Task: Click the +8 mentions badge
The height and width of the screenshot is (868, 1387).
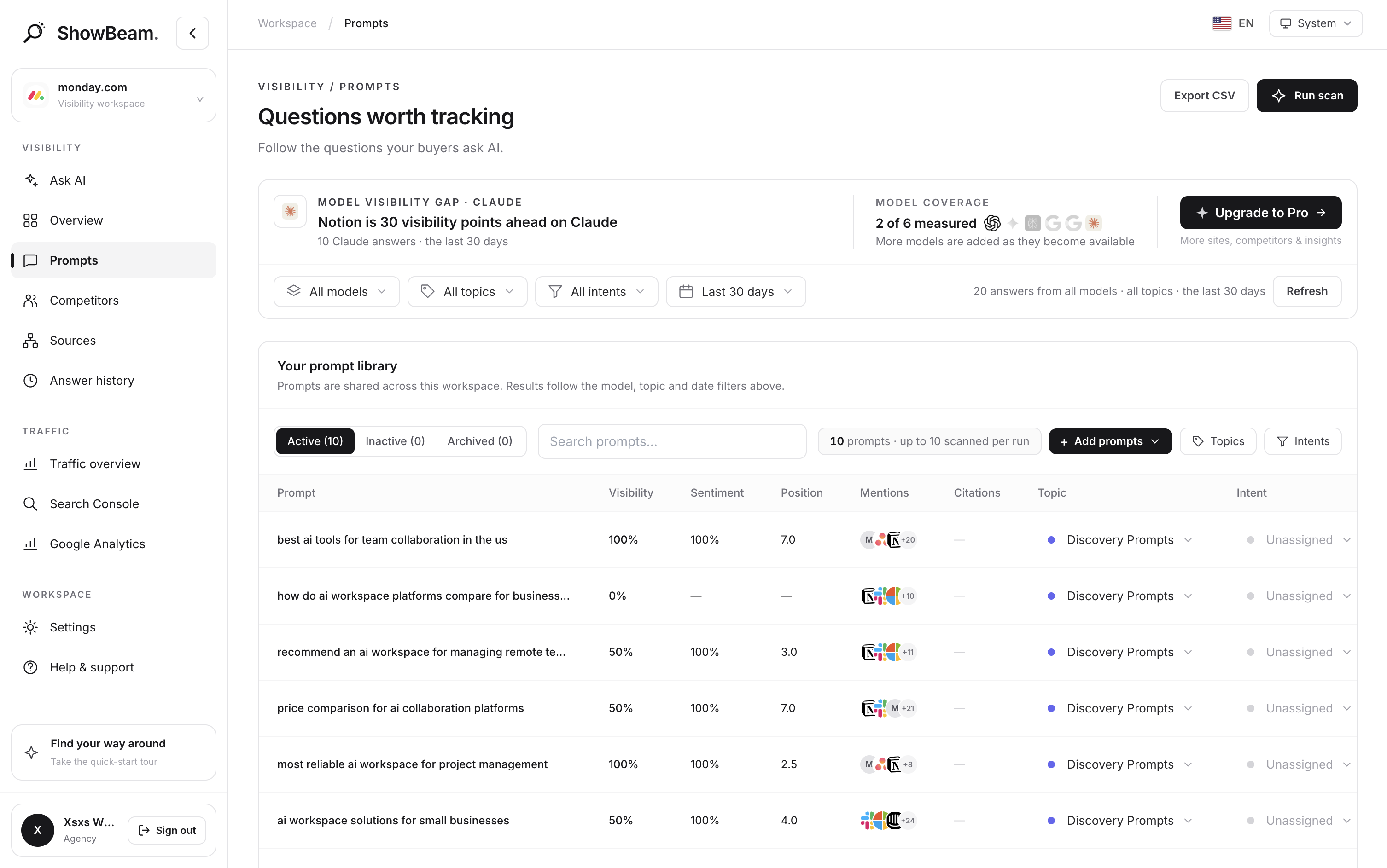Action: pyautogui.click(x=908, y=764)
